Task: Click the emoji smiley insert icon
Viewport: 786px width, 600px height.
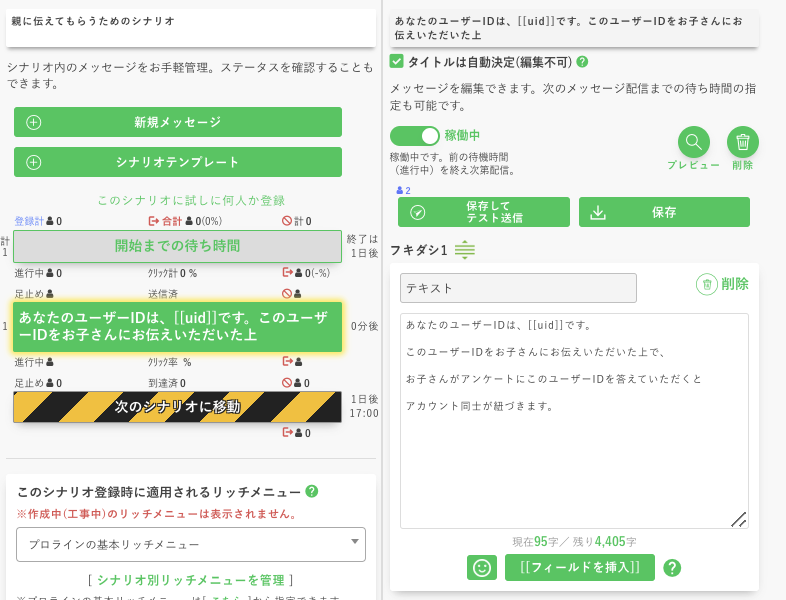Action: pos(482,567)
